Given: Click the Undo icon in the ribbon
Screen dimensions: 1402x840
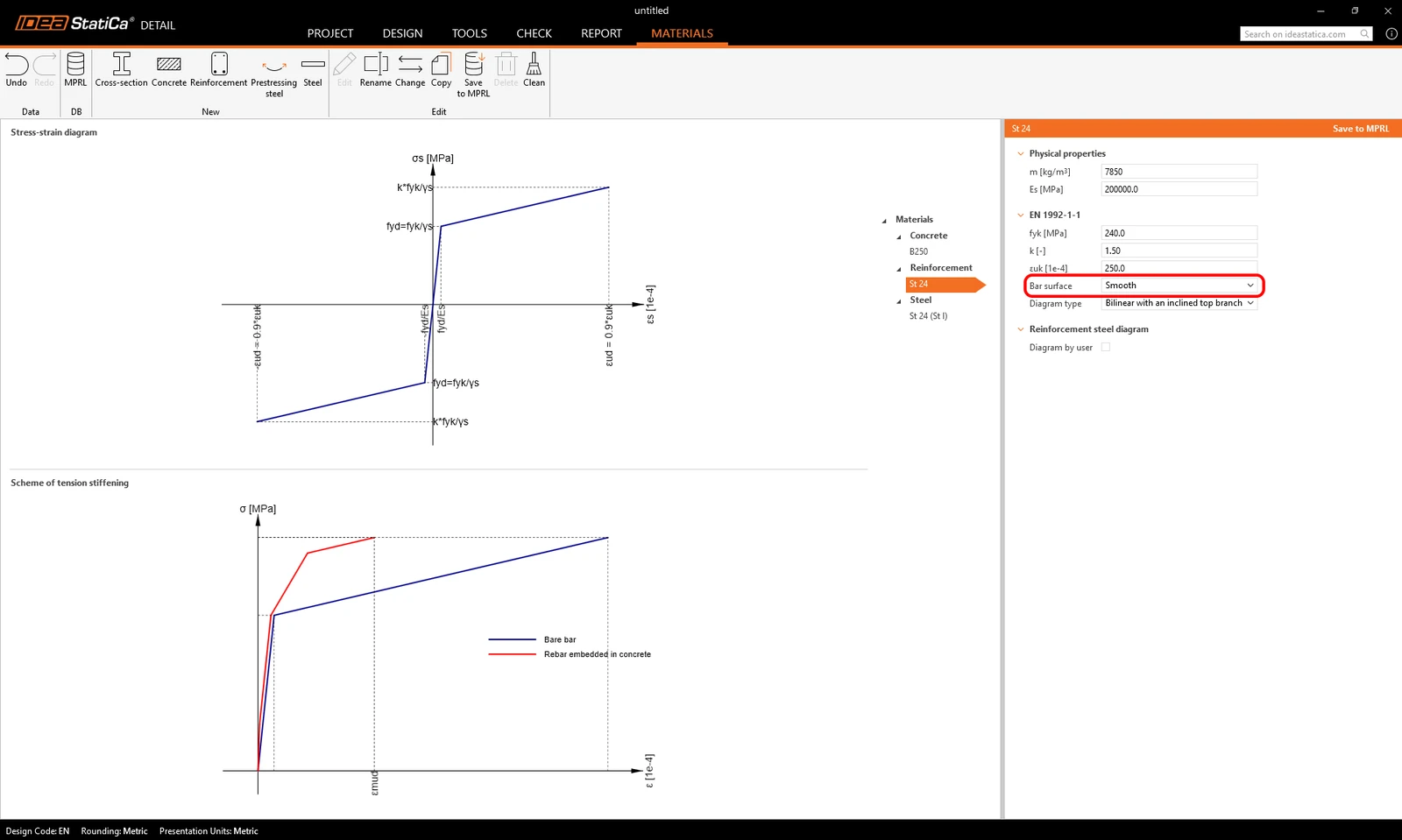Looking at the screenshot, I should 17,65.
